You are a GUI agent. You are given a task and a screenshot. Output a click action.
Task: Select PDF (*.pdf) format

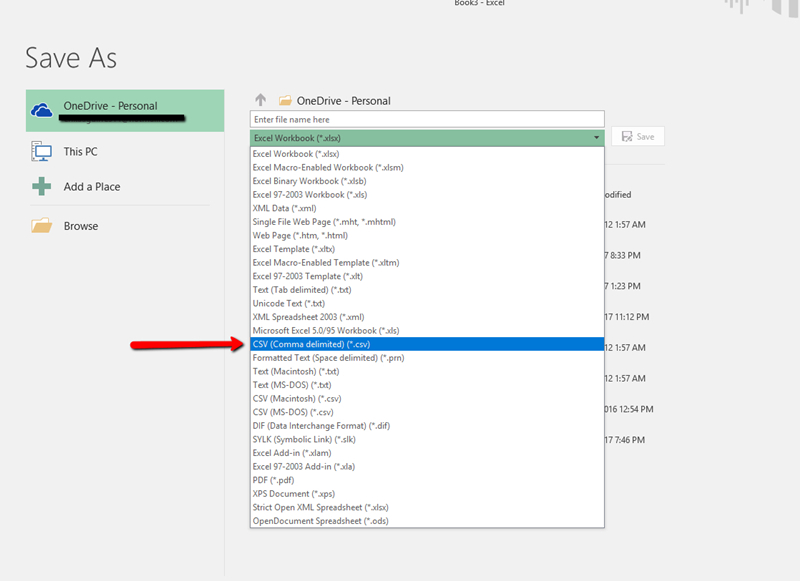click(427, 480)
